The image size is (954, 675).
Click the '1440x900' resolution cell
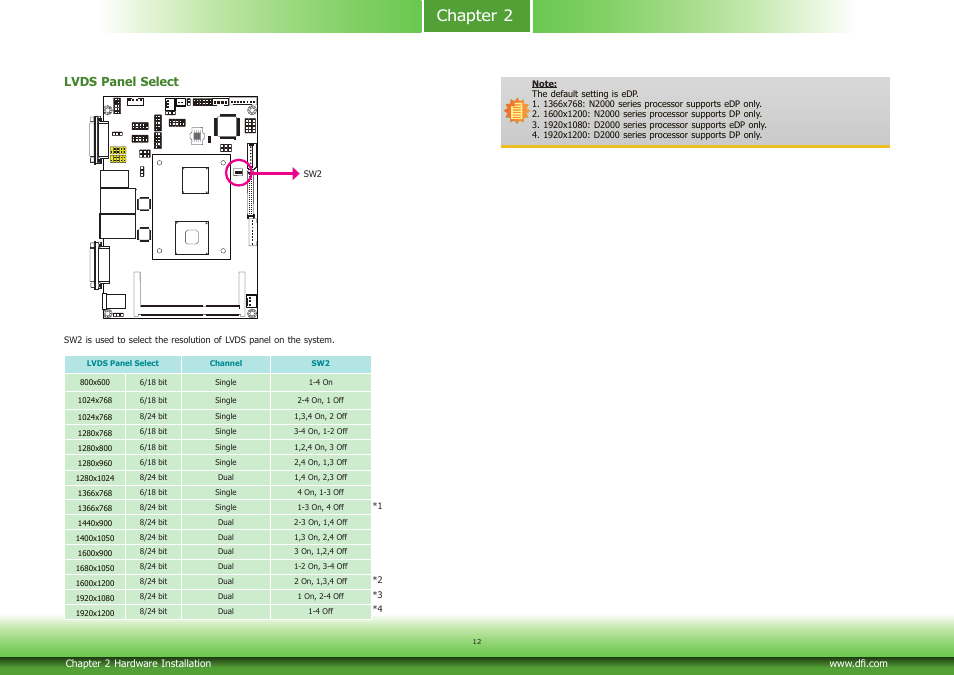click(x=95, y=522)
